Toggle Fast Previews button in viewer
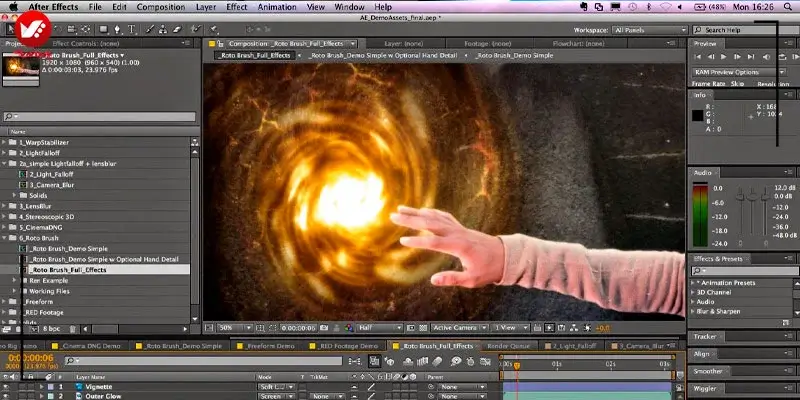This screenshot has height=400, width=800. click(x=549, y=328)
